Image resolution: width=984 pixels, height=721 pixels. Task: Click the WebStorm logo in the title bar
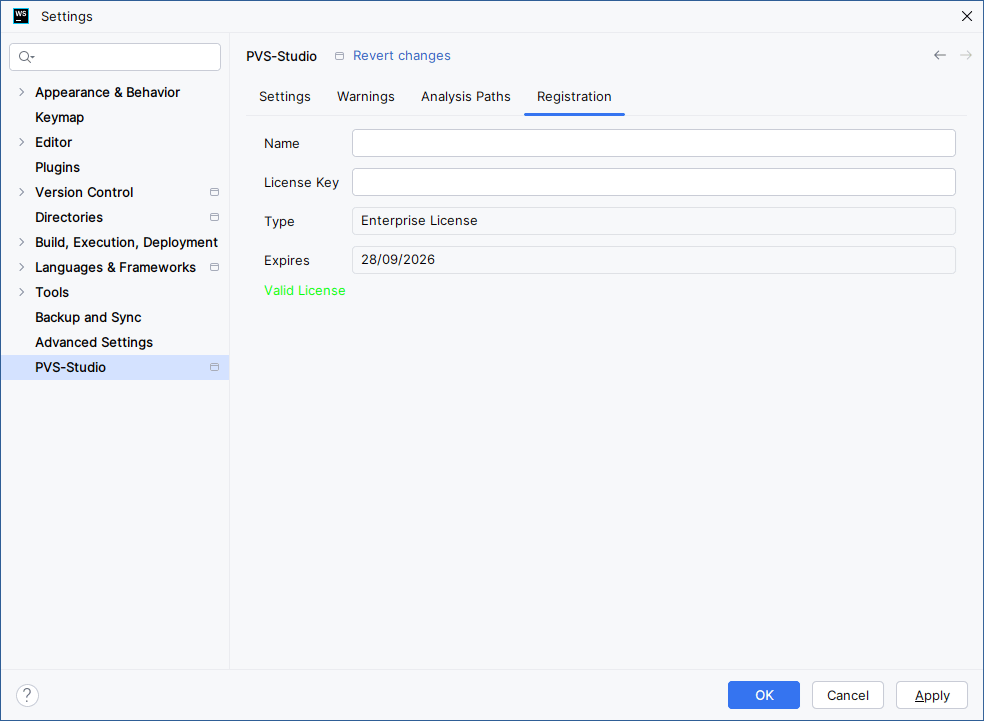tap(21, 16)
